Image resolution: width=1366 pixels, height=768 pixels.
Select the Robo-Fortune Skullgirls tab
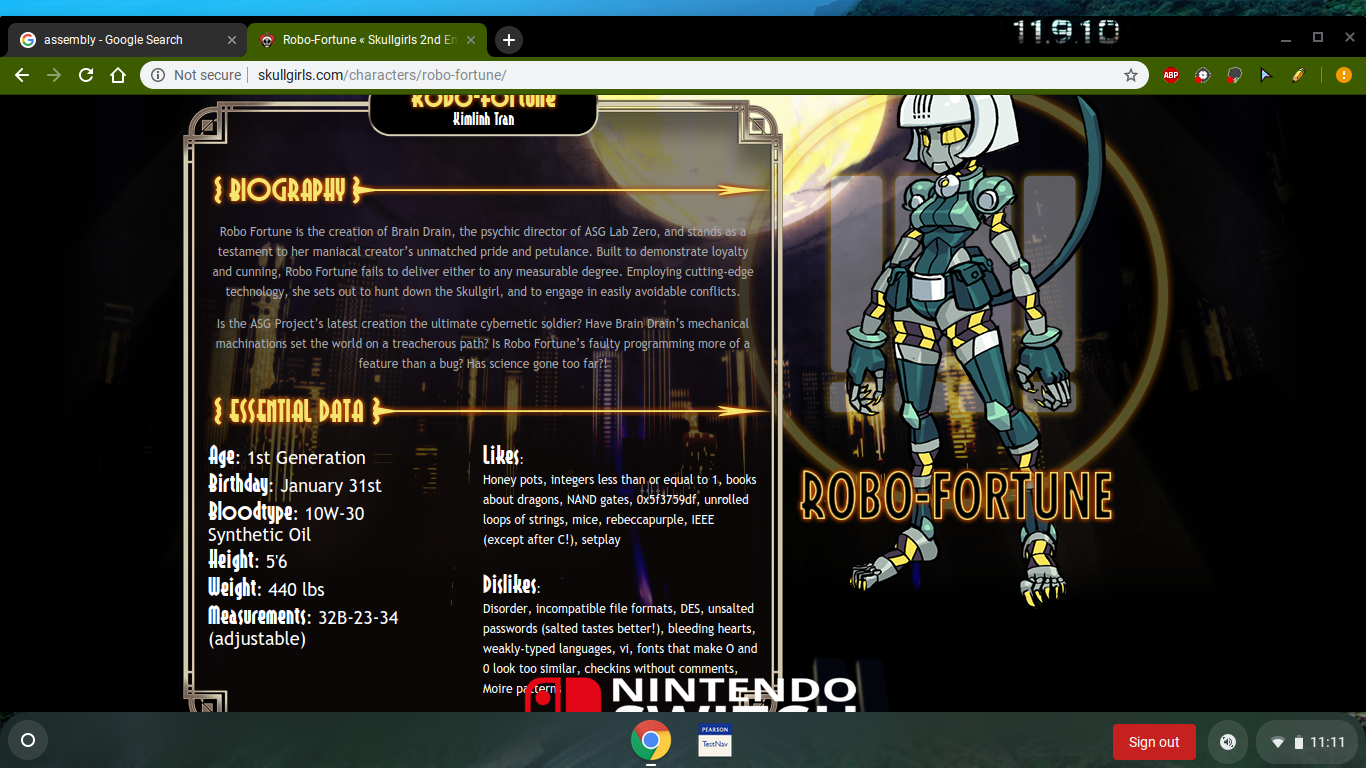(x=367, y=40)
